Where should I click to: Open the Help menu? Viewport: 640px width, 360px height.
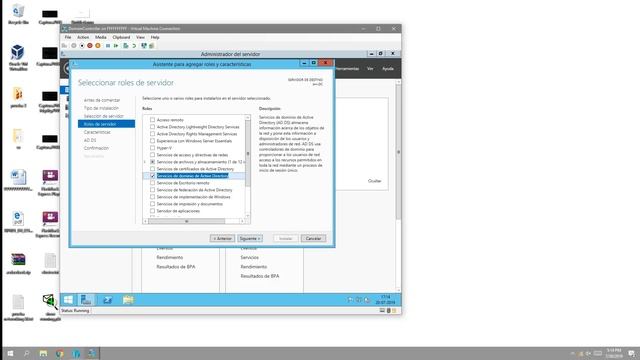pyautogui.click(x=155, y=37)
